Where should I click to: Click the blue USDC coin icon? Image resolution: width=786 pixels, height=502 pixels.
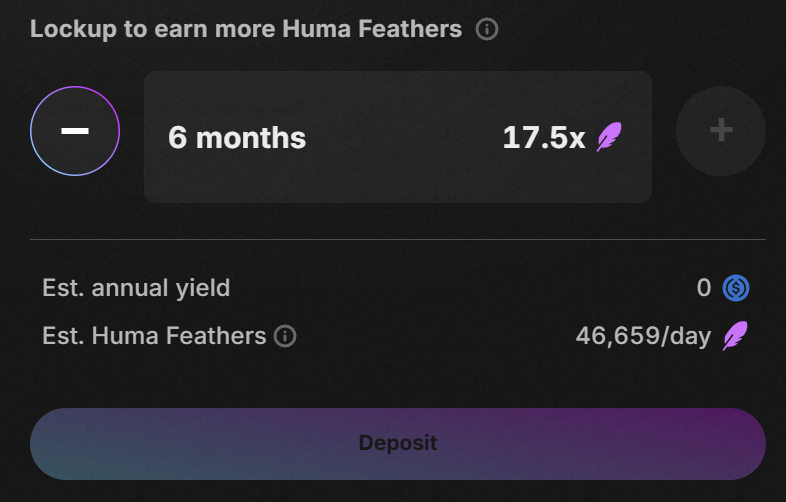tap(735, 288)
